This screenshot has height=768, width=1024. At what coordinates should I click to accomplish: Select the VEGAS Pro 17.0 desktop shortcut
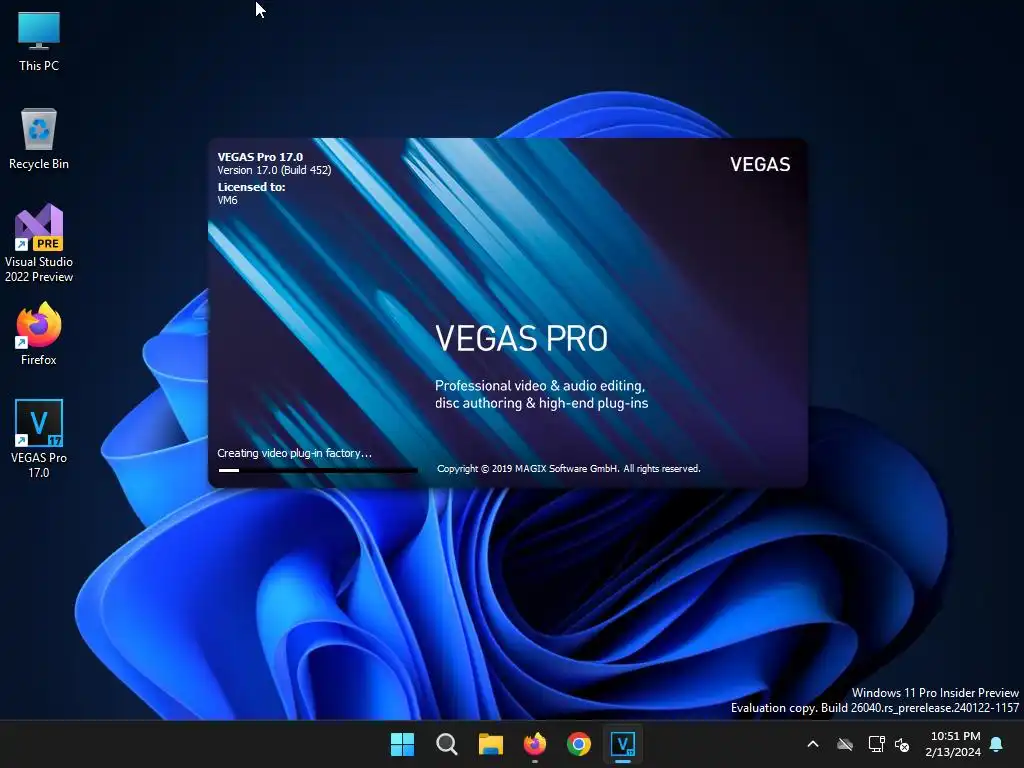click(39, 438)
